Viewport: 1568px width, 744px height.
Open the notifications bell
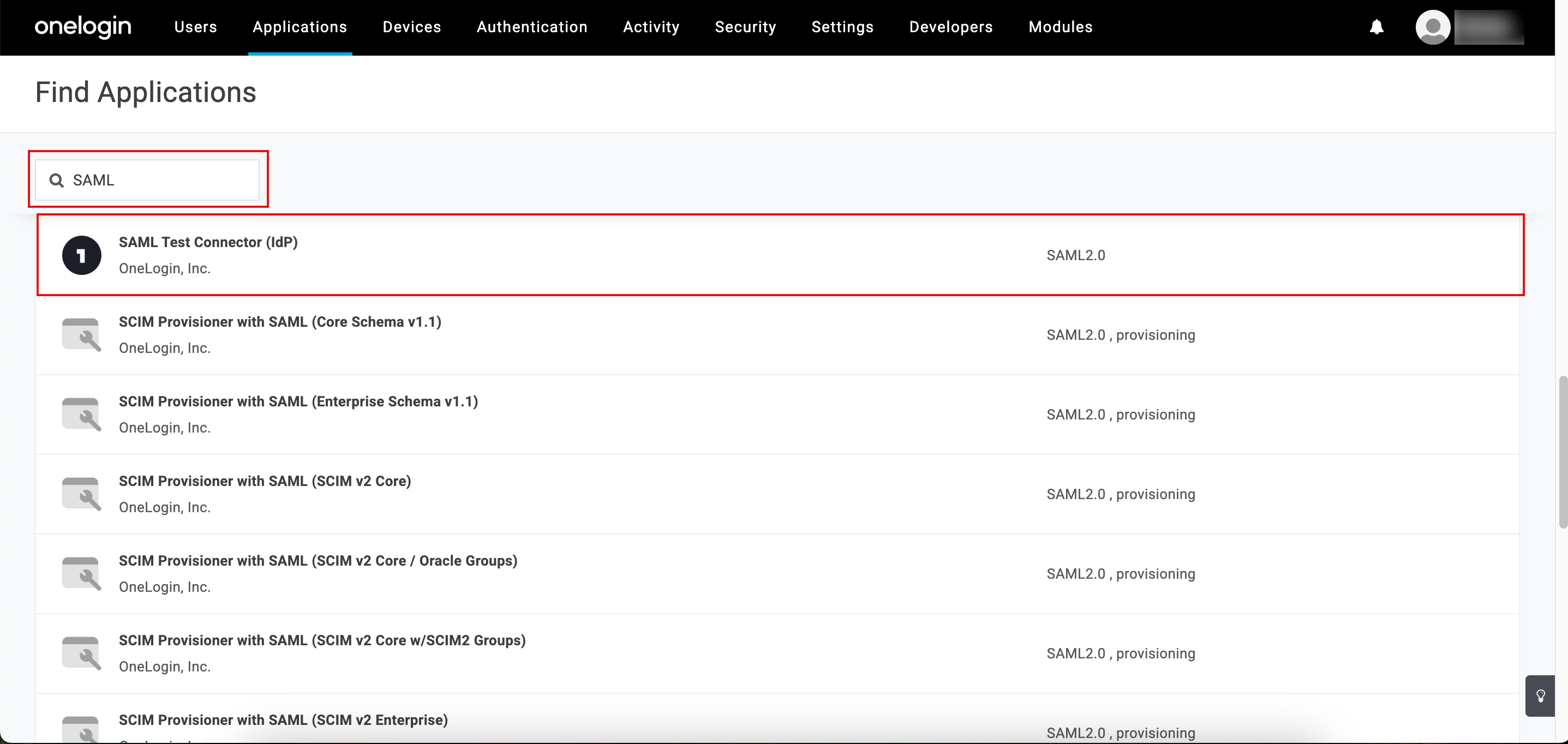click(x=1377, y=27)
